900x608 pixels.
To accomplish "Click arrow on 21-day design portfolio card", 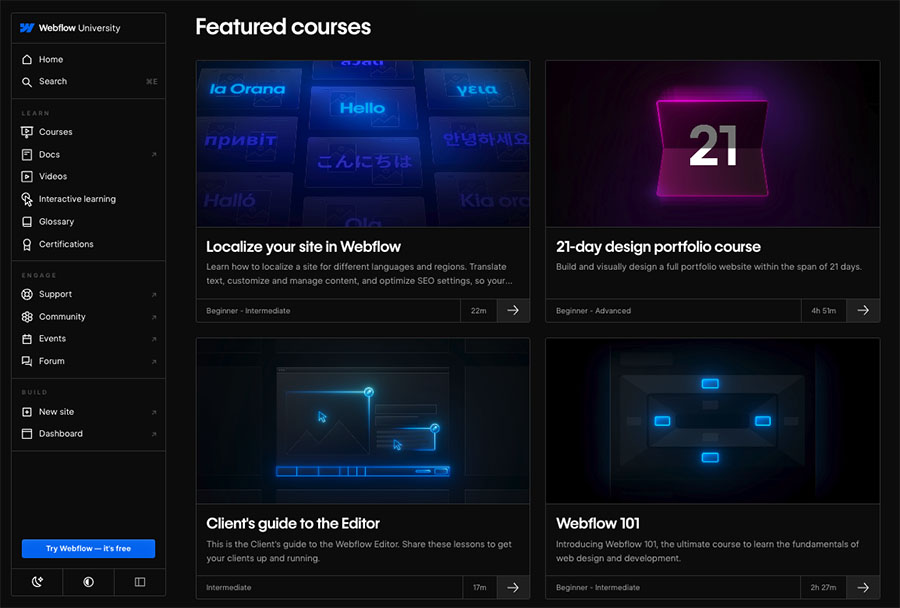I will (863, 311).
